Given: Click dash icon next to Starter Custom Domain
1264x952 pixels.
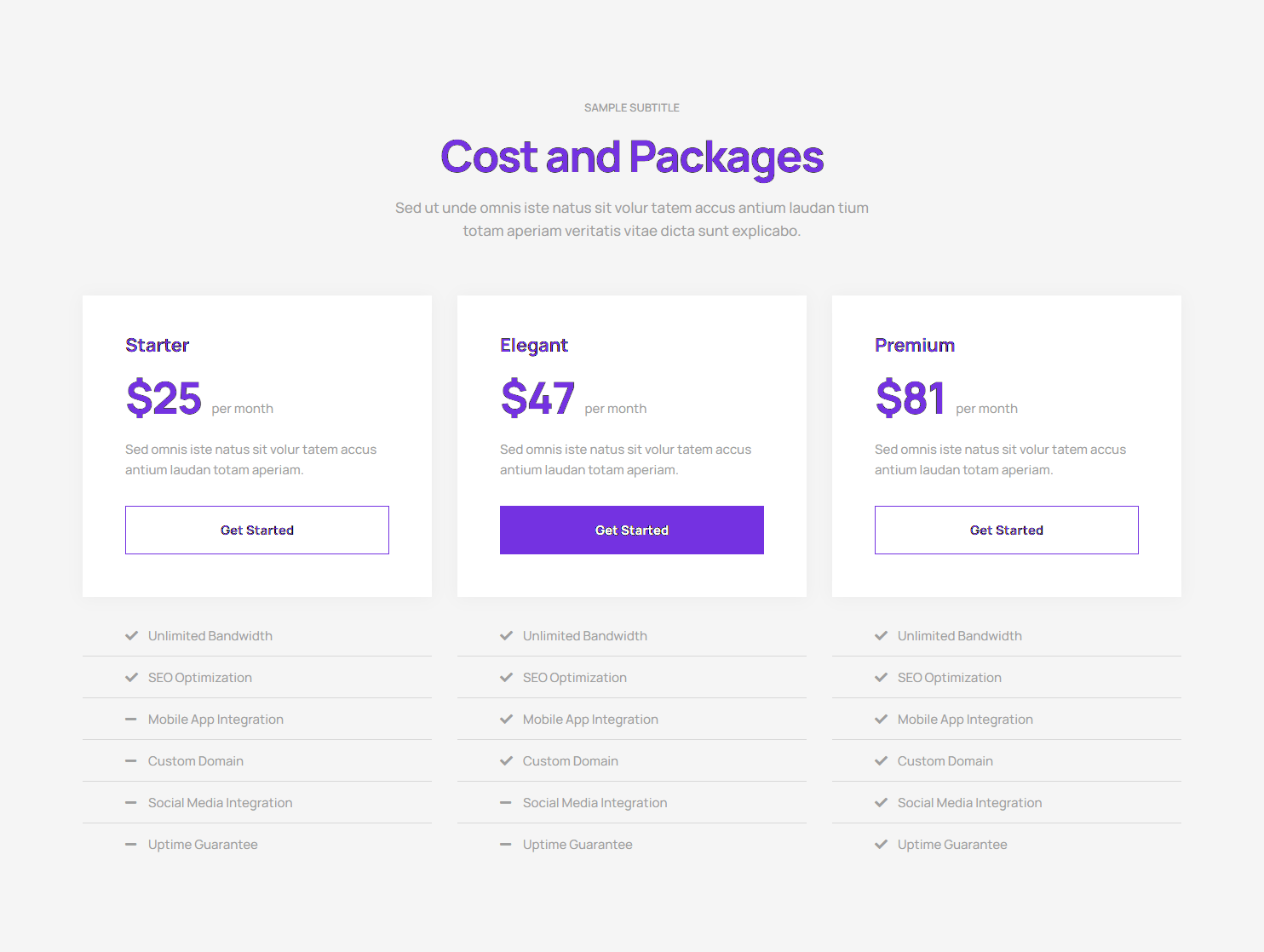Looking at the screenshot, I should click(x=131, y=761).
